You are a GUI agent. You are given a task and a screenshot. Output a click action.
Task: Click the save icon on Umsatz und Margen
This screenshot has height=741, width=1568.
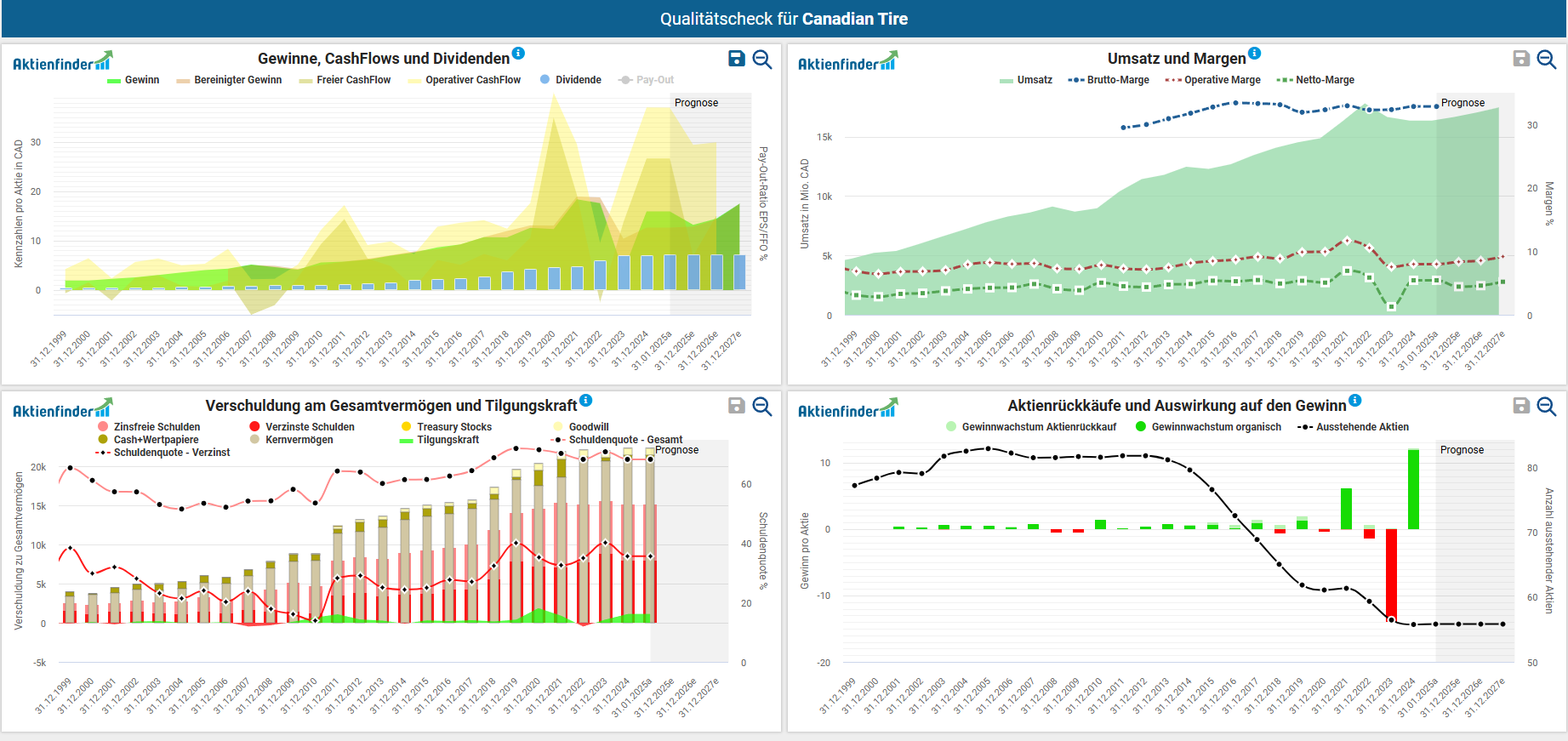1521,59
